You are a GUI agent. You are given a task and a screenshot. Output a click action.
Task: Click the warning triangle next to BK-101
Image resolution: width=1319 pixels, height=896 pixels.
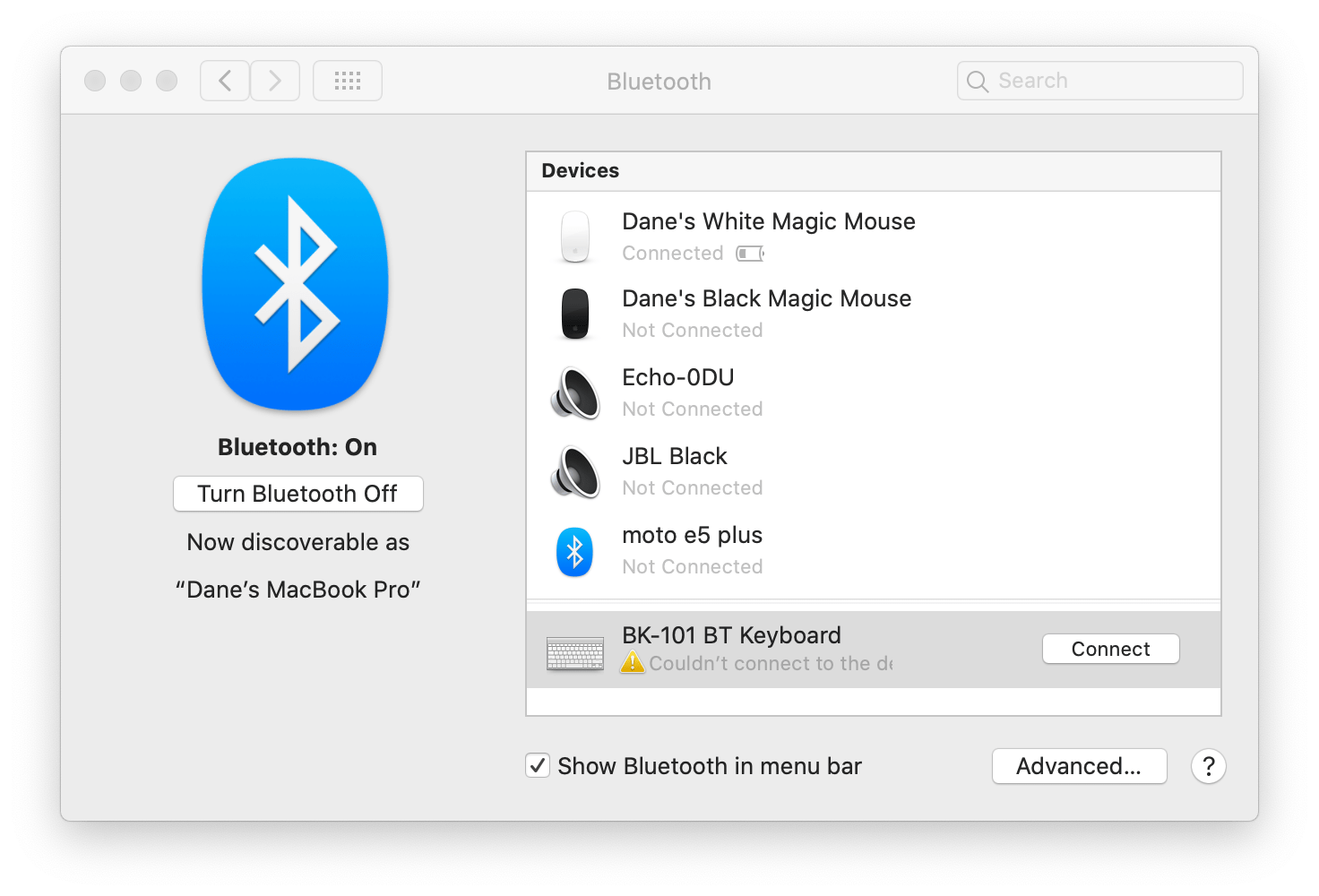coord(634,663)
